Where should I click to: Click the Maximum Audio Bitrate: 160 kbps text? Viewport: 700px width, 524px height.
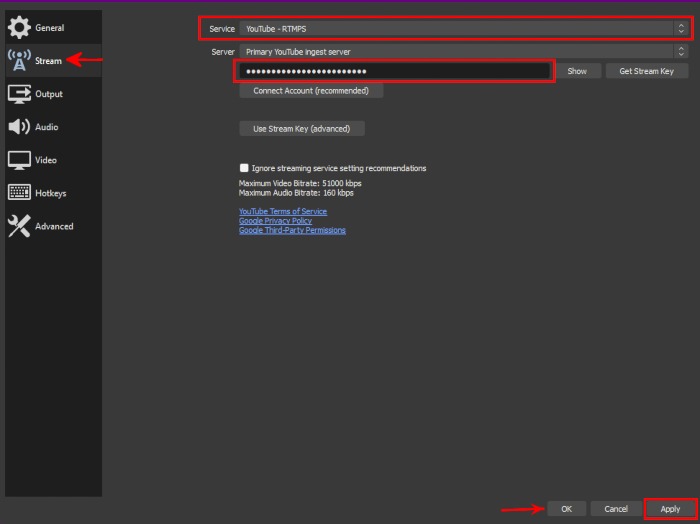(x=296, y=193)
